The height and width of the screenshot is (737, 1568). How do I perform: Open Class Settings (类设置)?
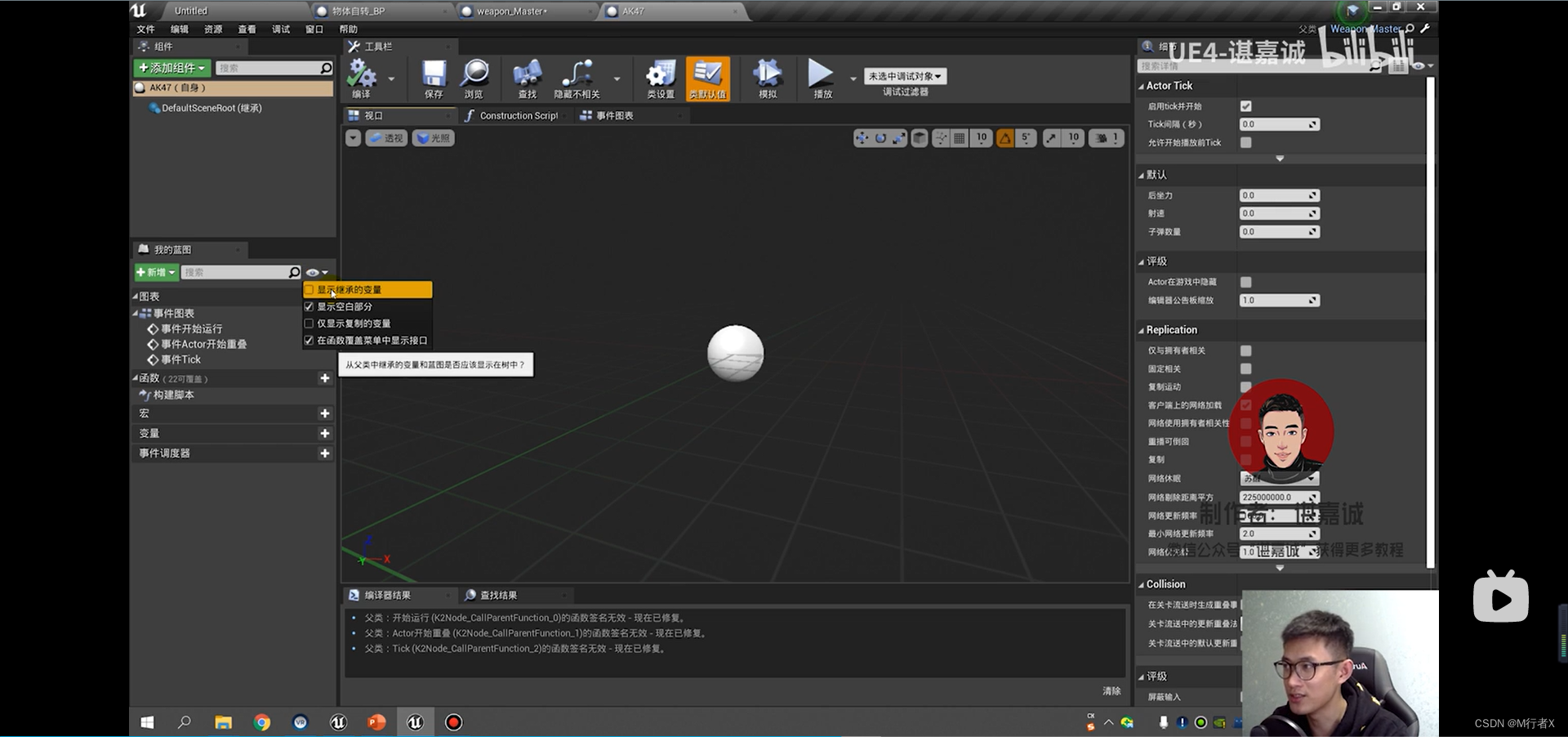(661, 78)
